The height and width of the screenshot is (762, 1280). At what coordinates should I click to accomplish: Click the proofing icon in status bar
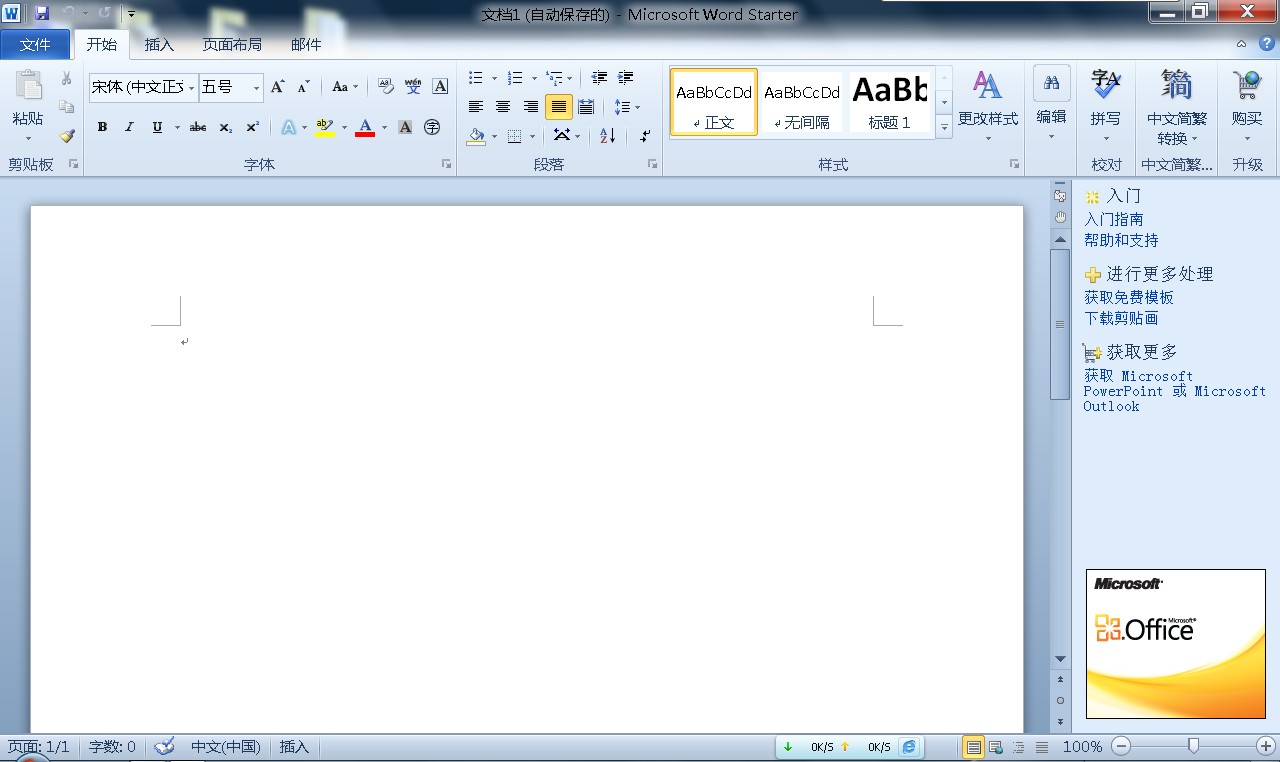tap(165, 747)
